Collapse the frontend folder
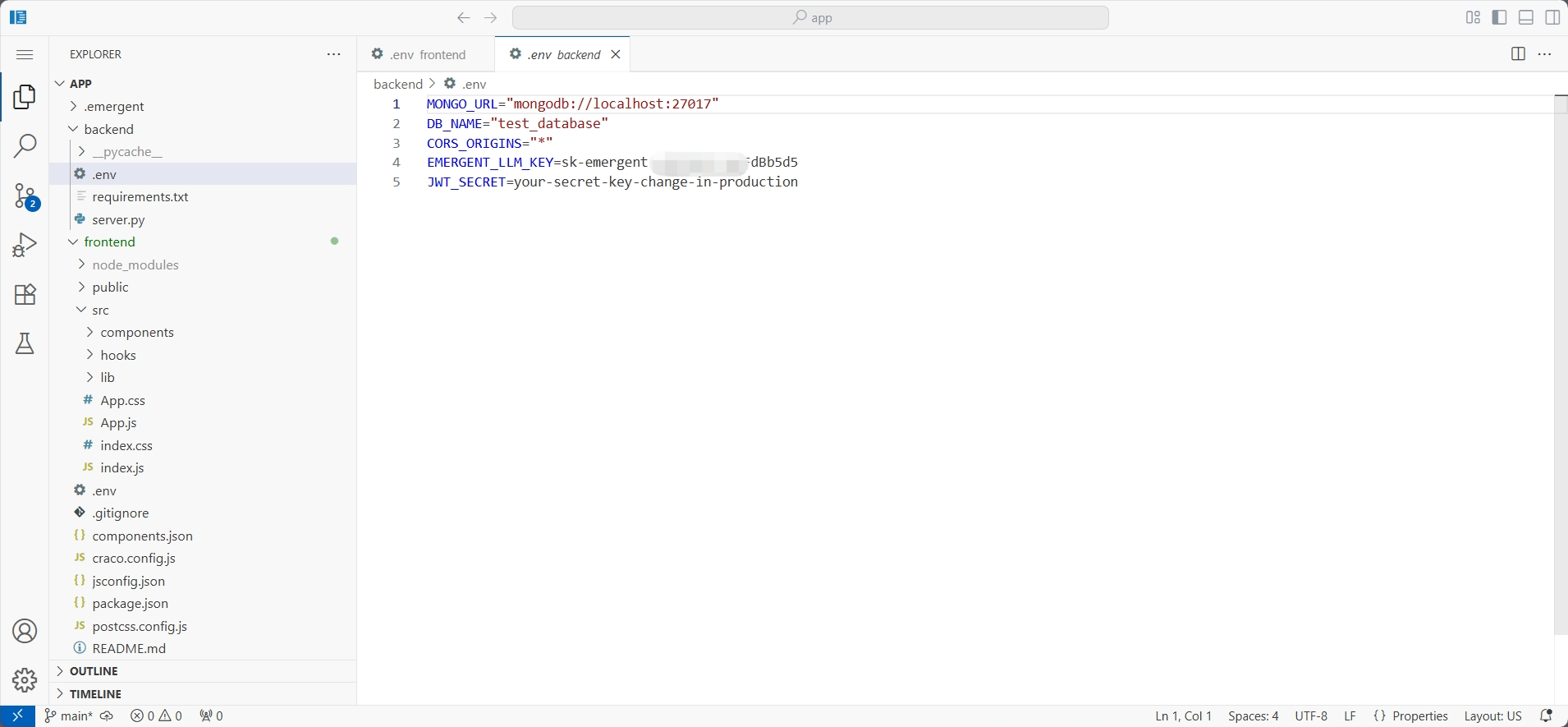 203,242
